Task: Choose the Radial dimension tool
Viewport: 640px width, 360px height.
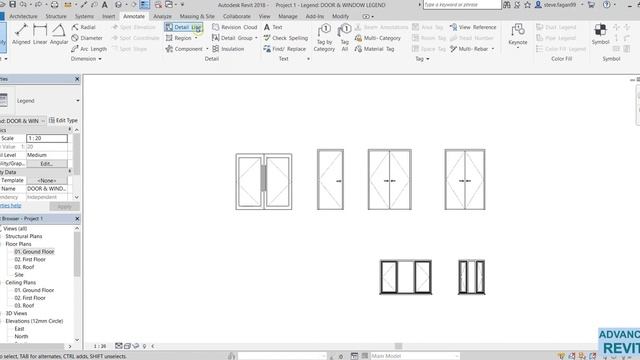Action: coord(84,27)
